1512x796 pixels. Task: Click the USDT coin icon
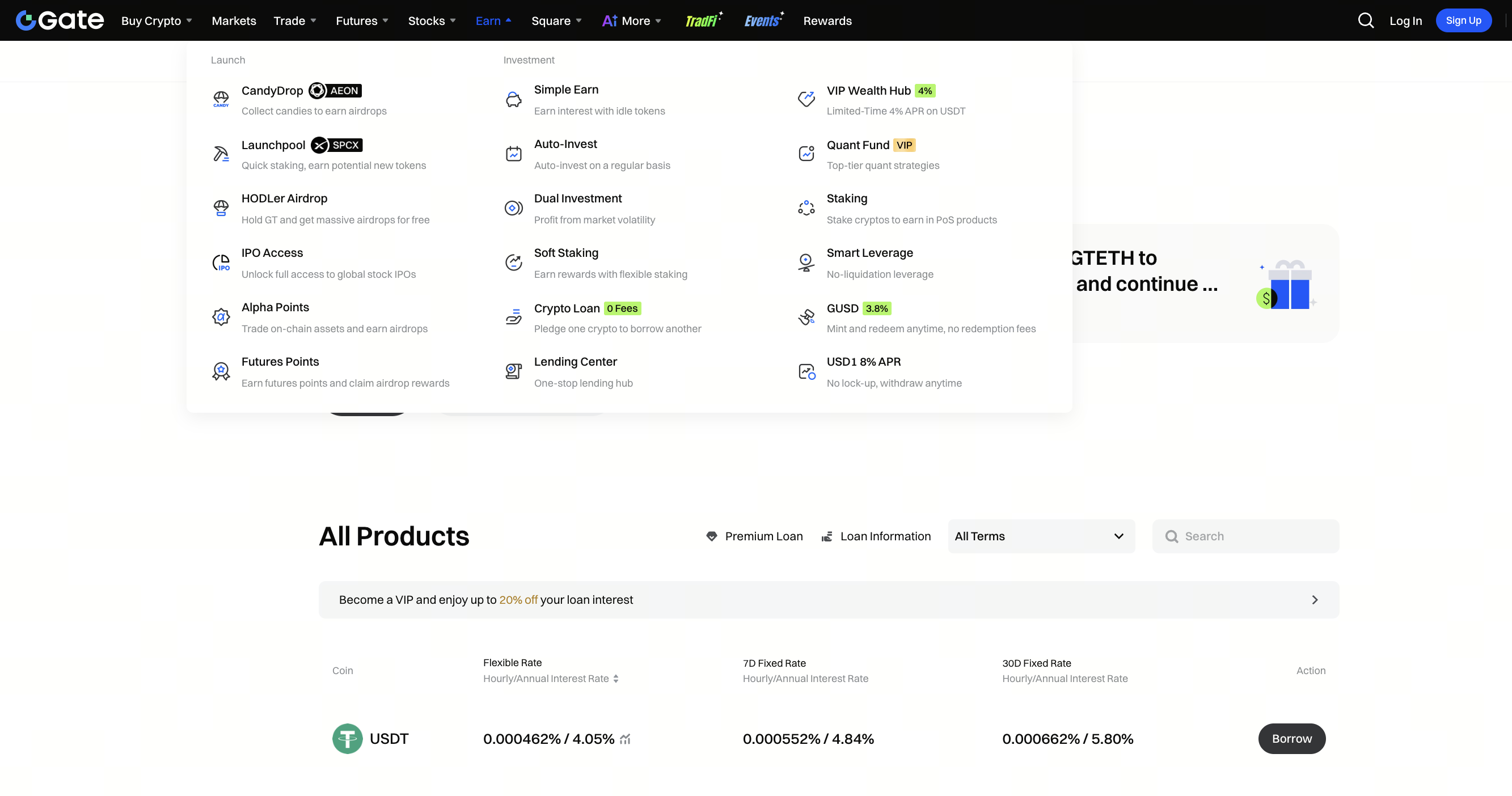pos(348,739)
